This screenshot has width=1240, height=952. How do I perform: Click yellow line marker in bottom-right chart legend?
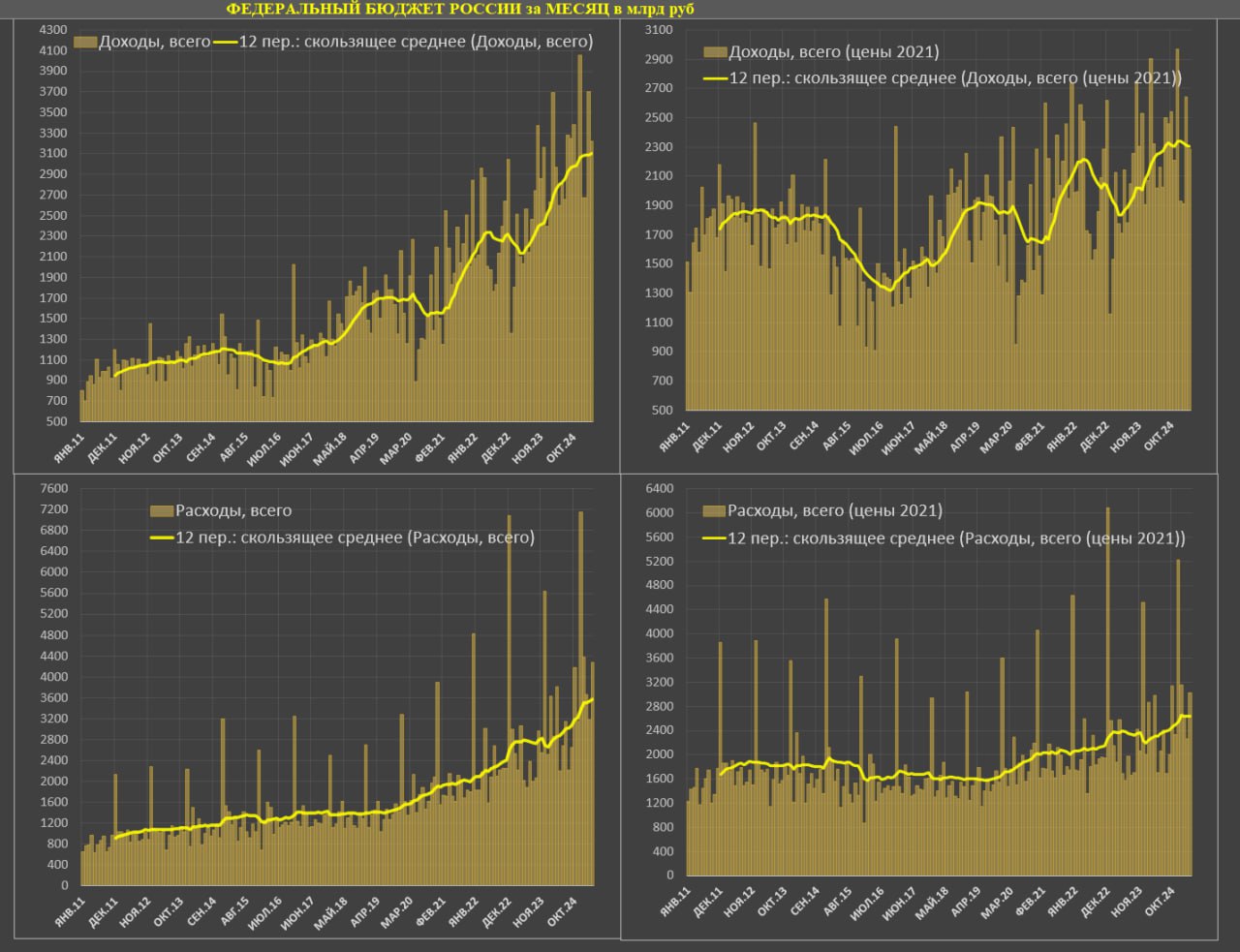click(x=715, y=537)
